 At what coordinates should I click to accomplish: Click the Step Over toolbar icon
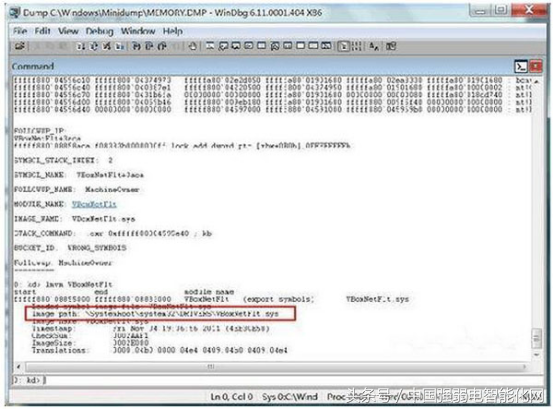coord(149,46)
